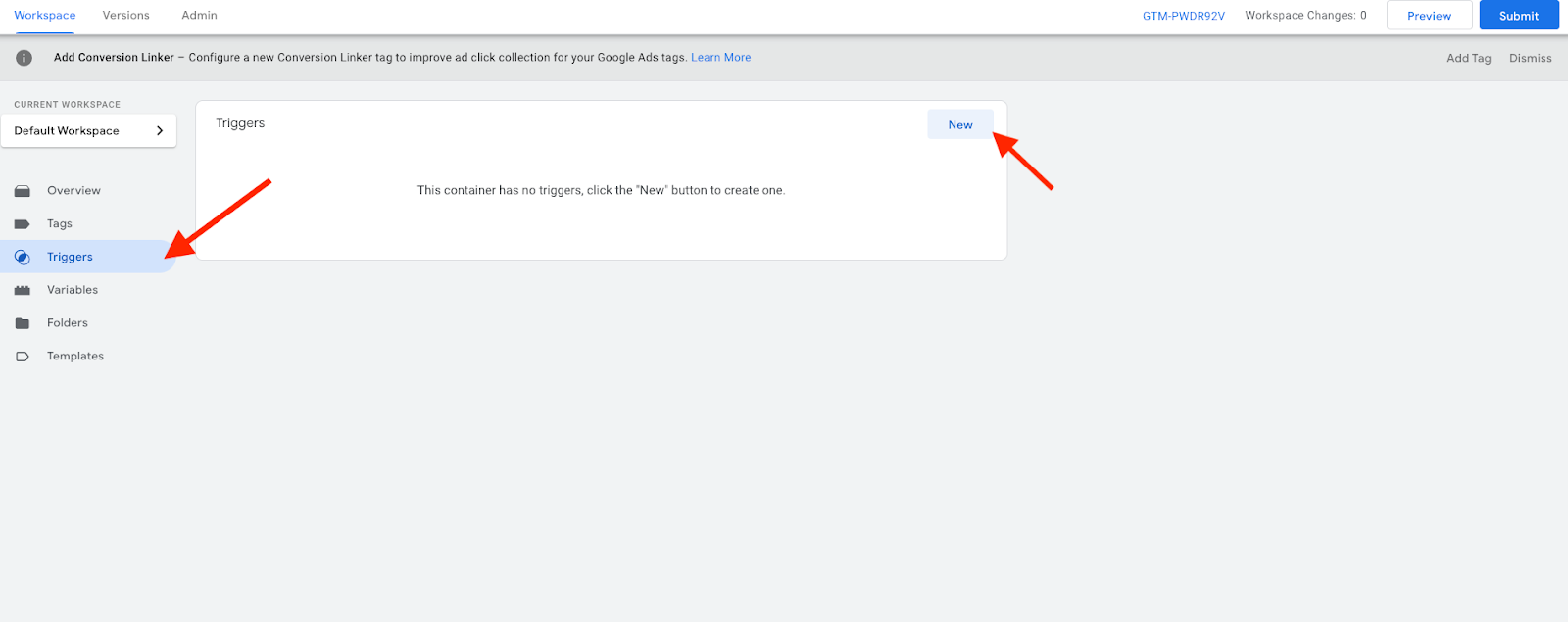Open the Admin tab
The image size is (1568, 622).
[200, 16]
